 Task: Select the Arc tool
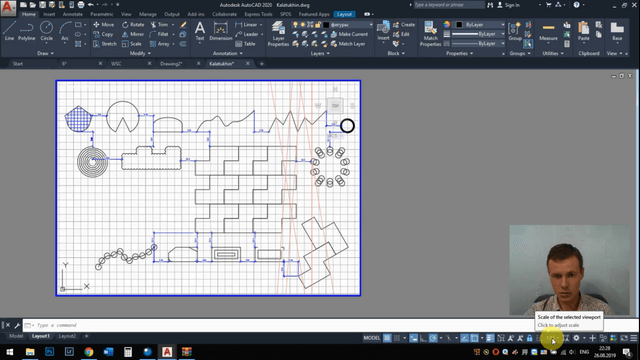tap(65, 31)
